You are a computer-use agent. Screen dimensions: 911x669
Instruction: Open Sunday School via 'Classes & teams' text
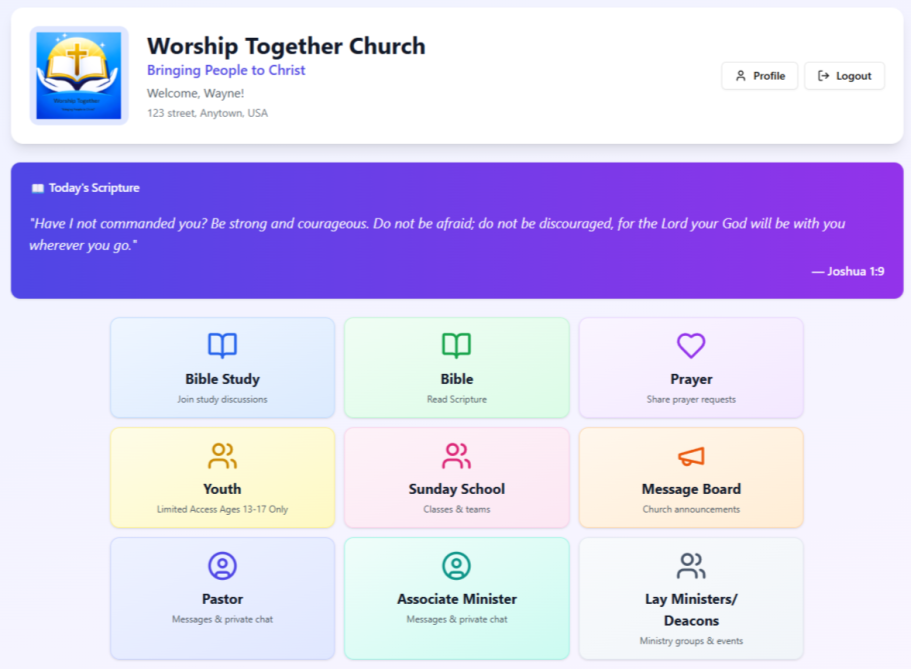[x=456, y=509]
